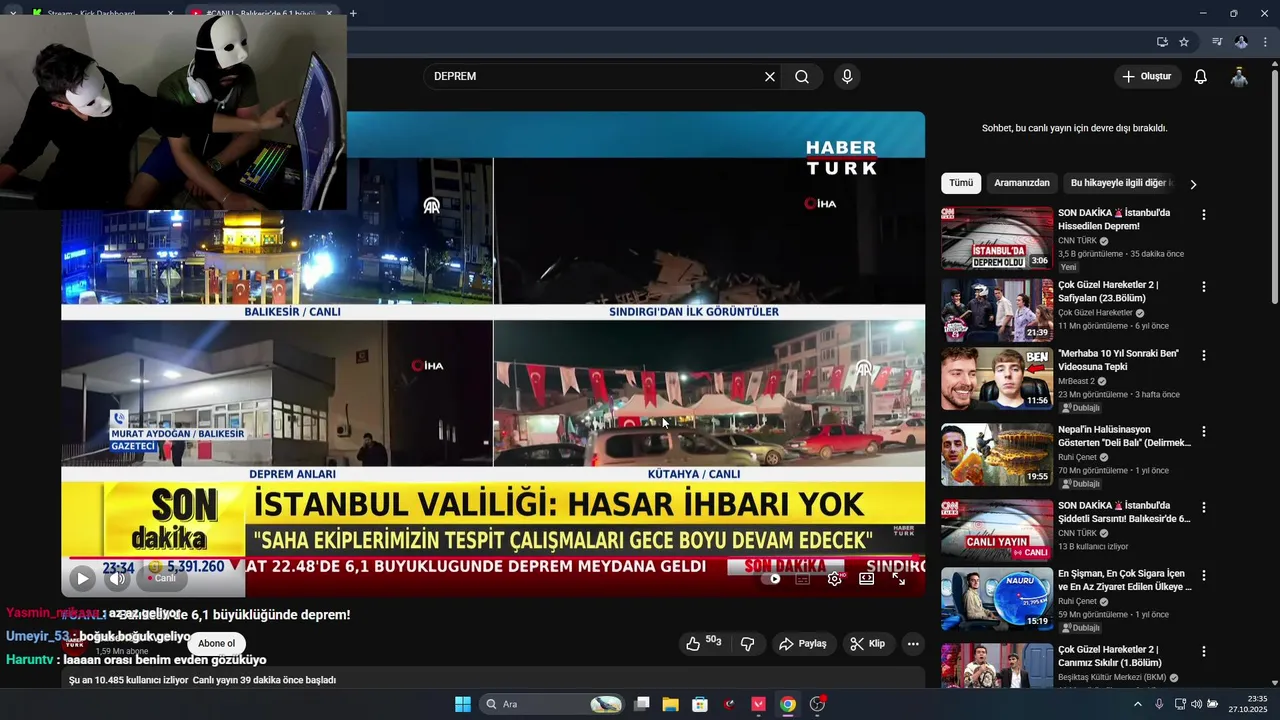Switch player to theater mode
Viewport: 1280px width, 720px height.
click(866, 578)
